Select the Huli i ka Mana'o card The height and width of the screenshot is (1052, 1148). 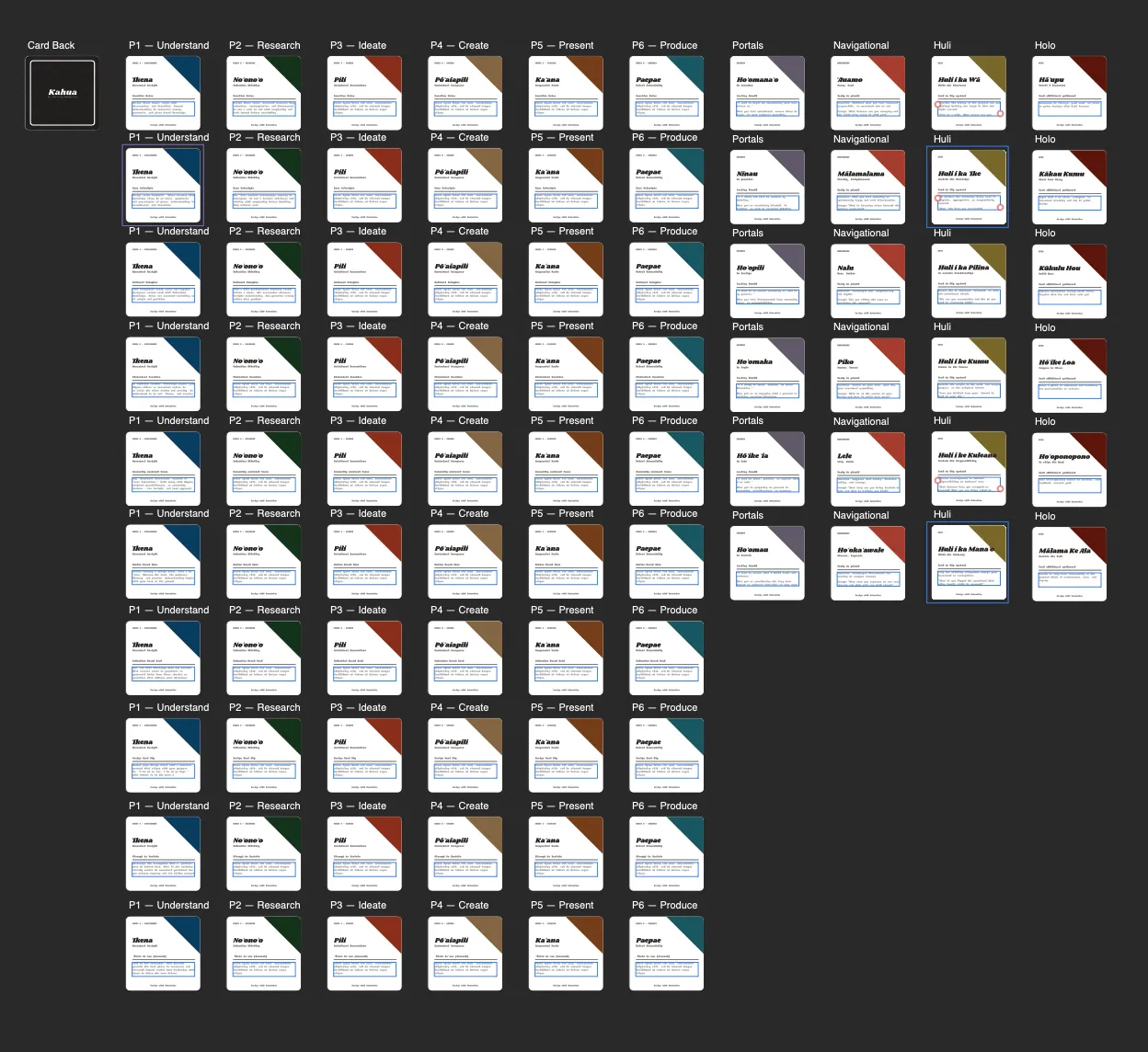coord(969,563)
